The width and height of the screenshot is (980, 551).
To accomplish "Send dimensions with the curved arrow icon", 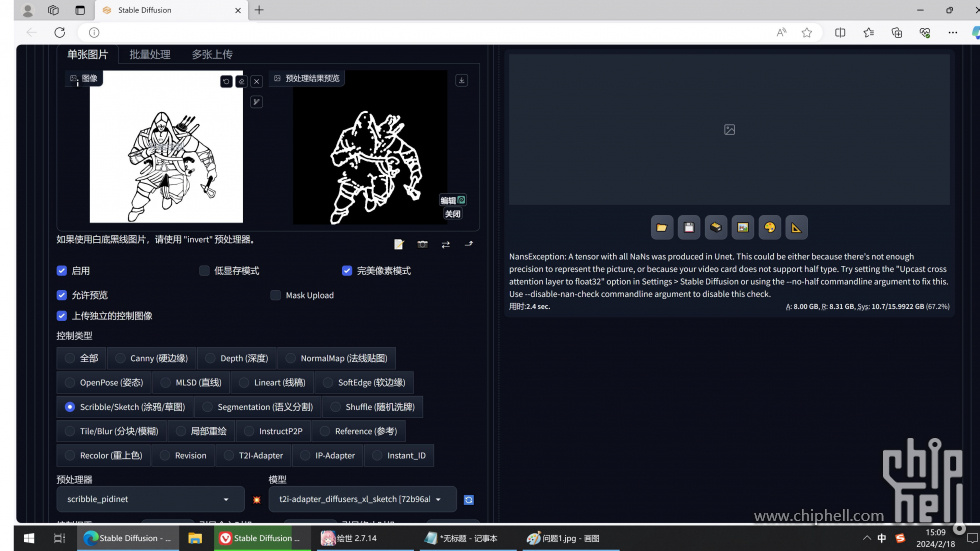I will point(469,244).
